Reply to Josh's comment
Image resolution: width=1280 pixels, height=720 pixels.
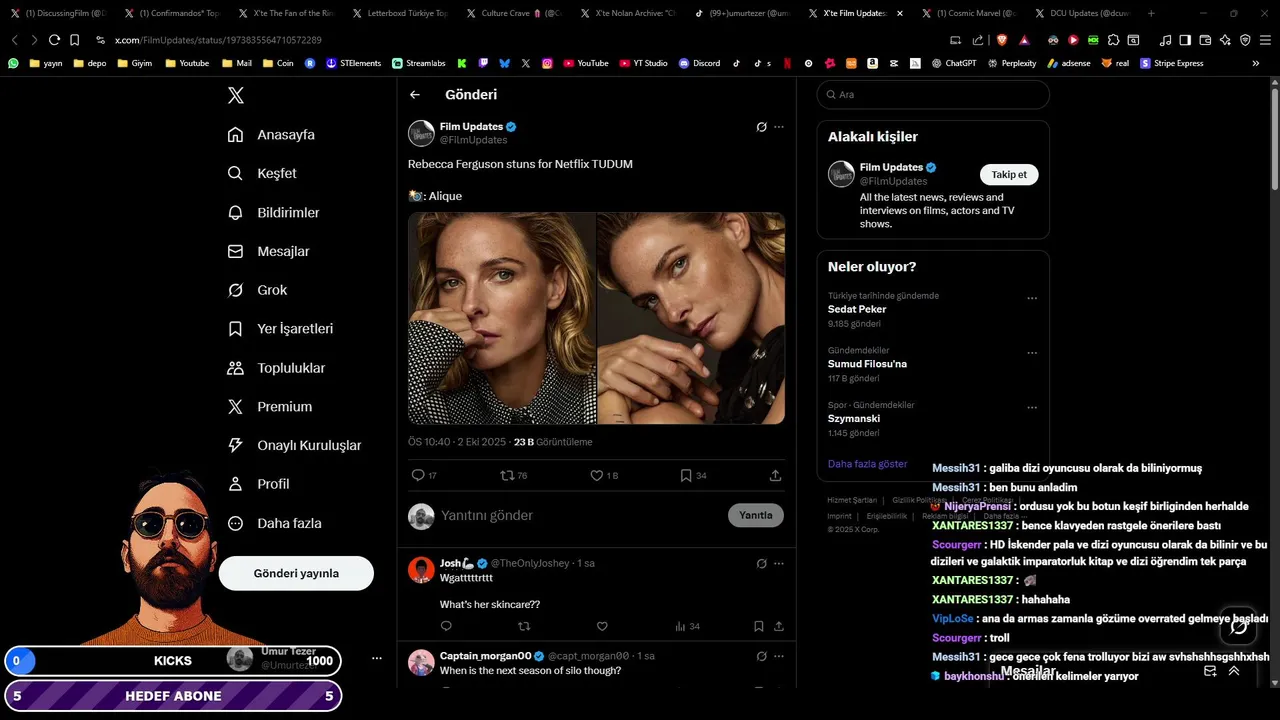click(446, 627)
